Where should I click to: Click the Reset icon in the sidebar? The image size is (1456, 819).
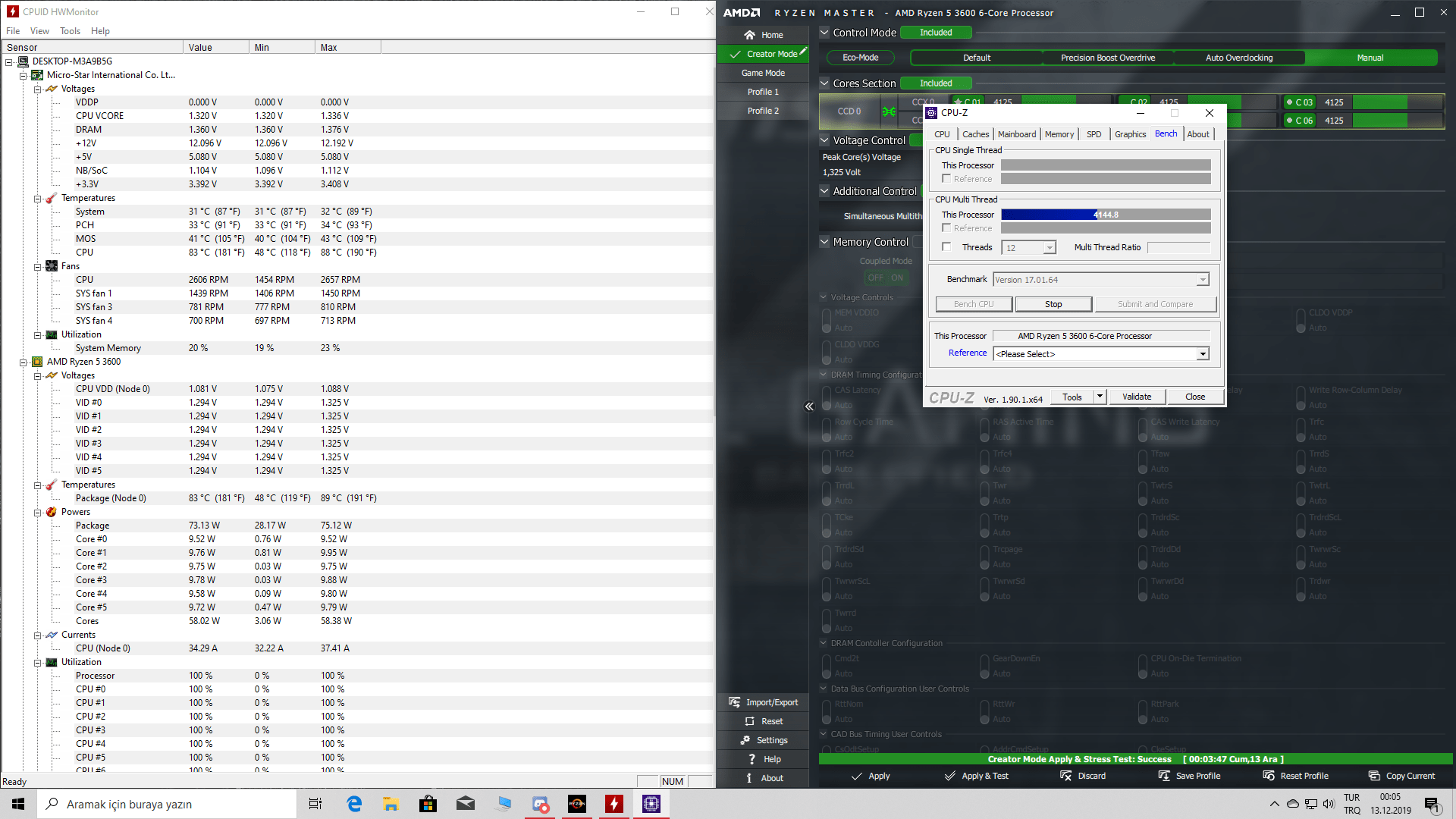[749, 721]
